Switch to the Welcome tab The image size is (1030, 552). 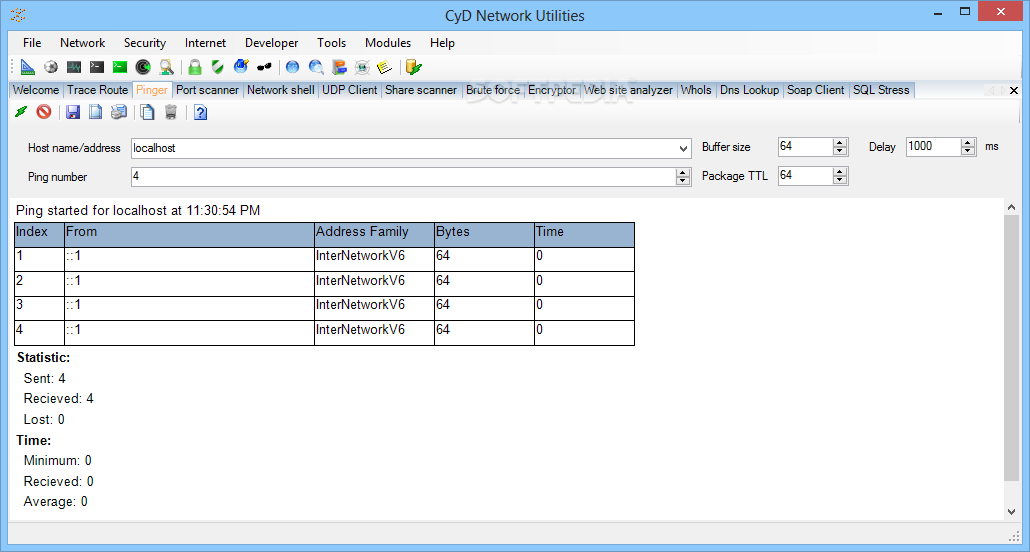[x=35, y=90]
